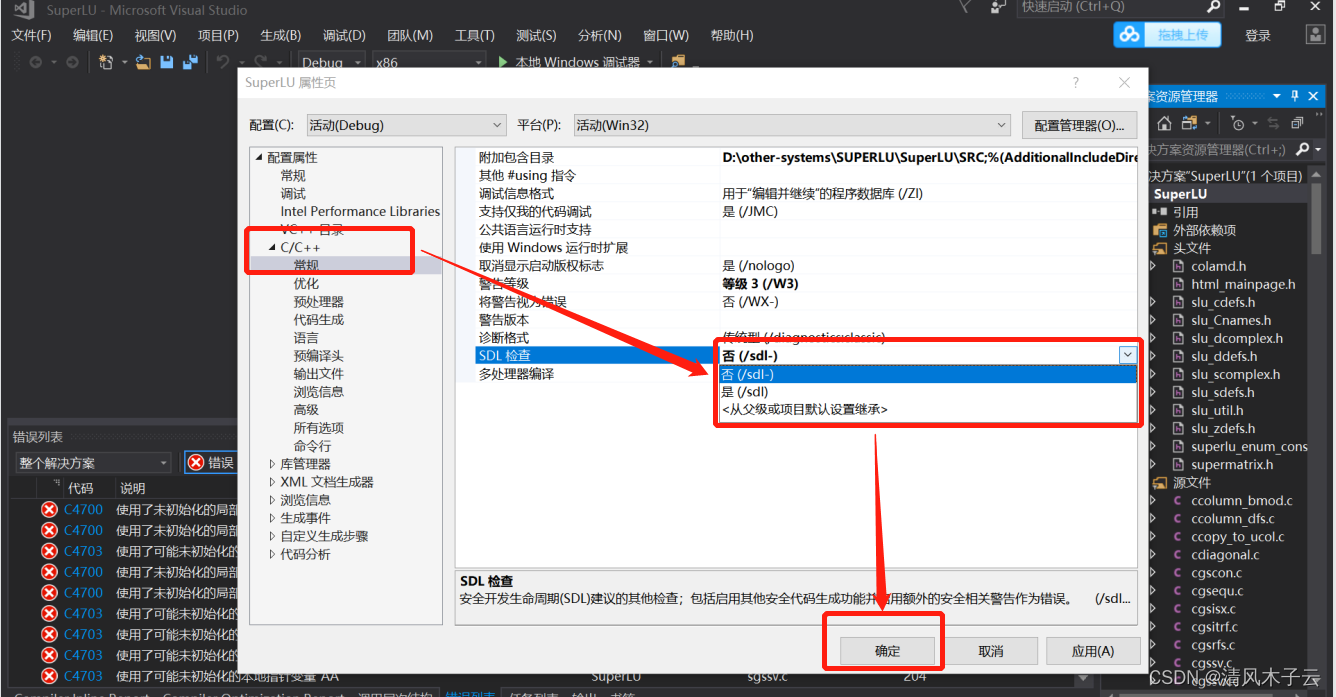Open the 工具(T) menu
Viewport: 1336px width, 697px height.
pos(474,35)
